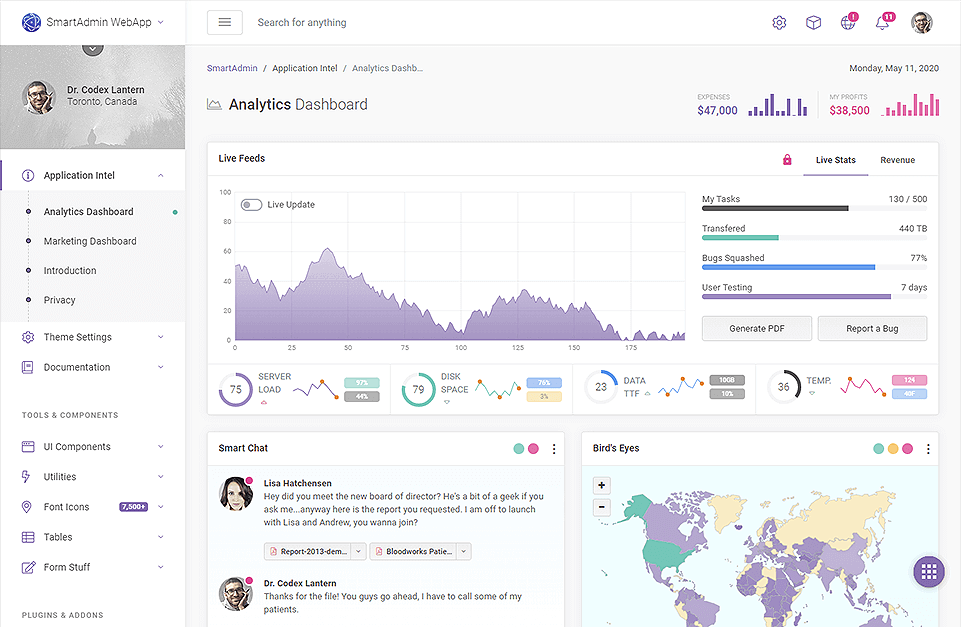
Task: Open the settings gear in top bar
Action: click(779, 23)
